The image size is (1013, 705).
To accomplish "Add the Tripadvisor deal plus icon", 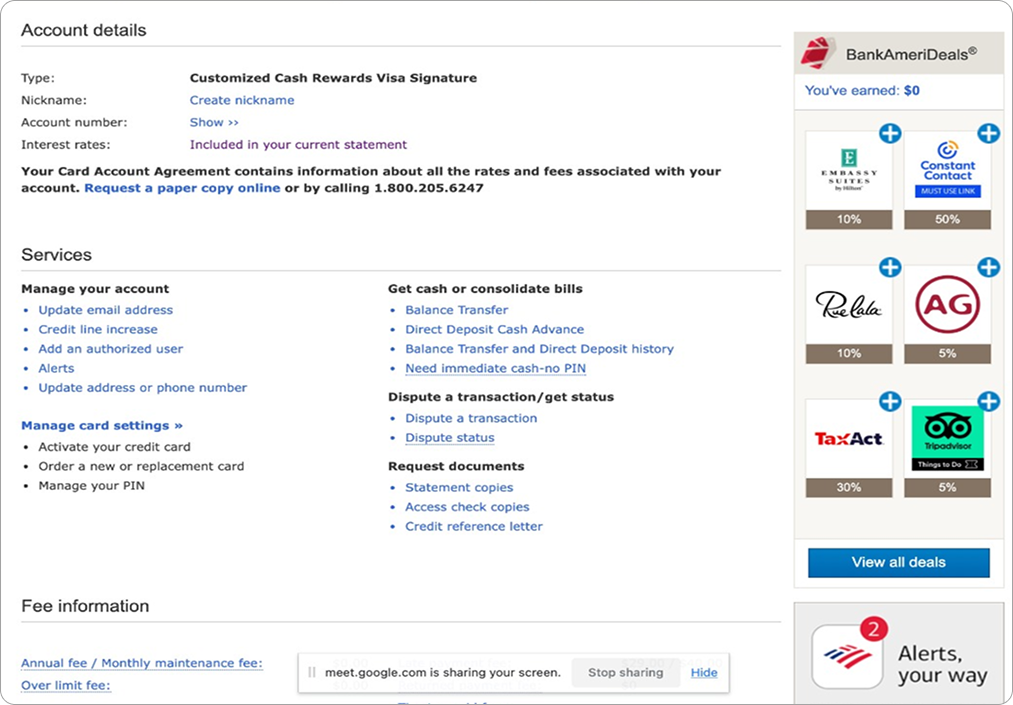I will (x=988, y=401).
